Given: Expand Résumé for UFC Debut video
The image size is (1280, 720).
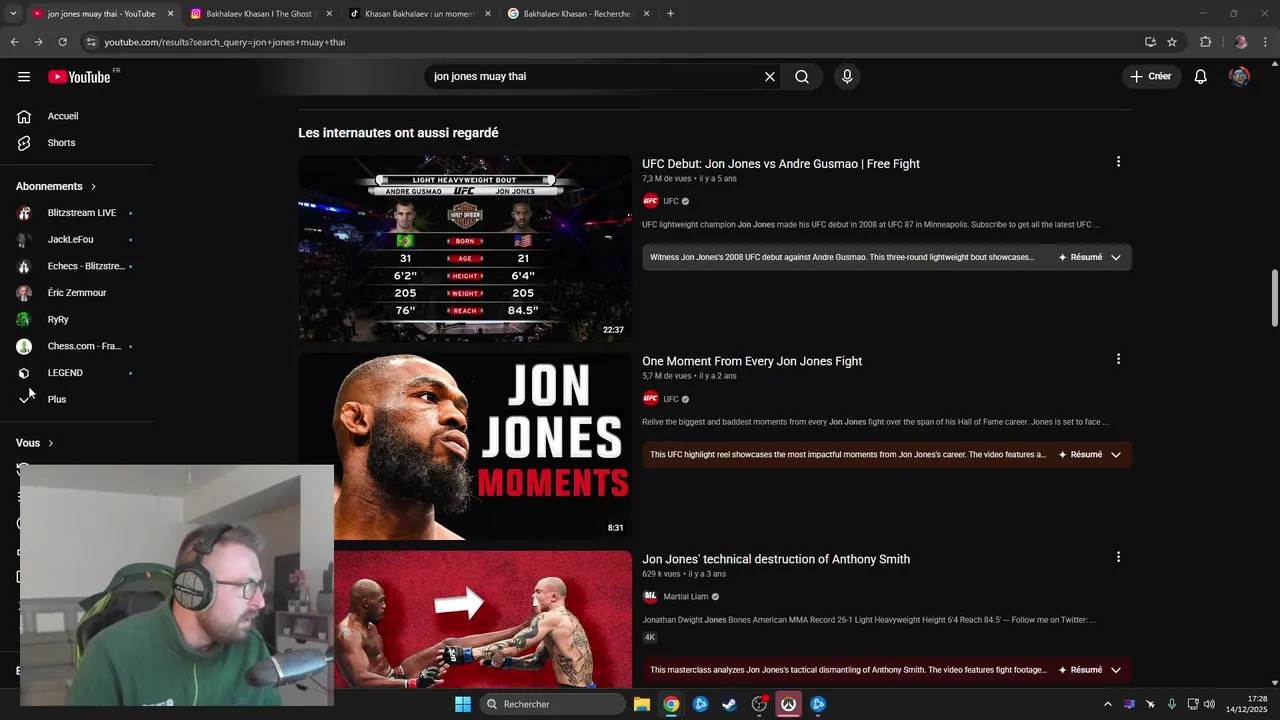Looking at the screenshot, I should [1090, 257].
